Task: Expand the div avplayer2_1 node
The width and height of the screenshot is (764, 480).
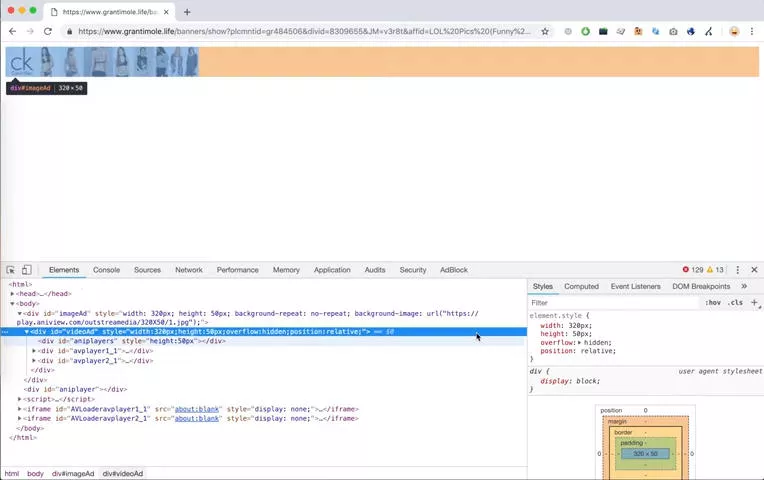Action: [x=34, y=361]
